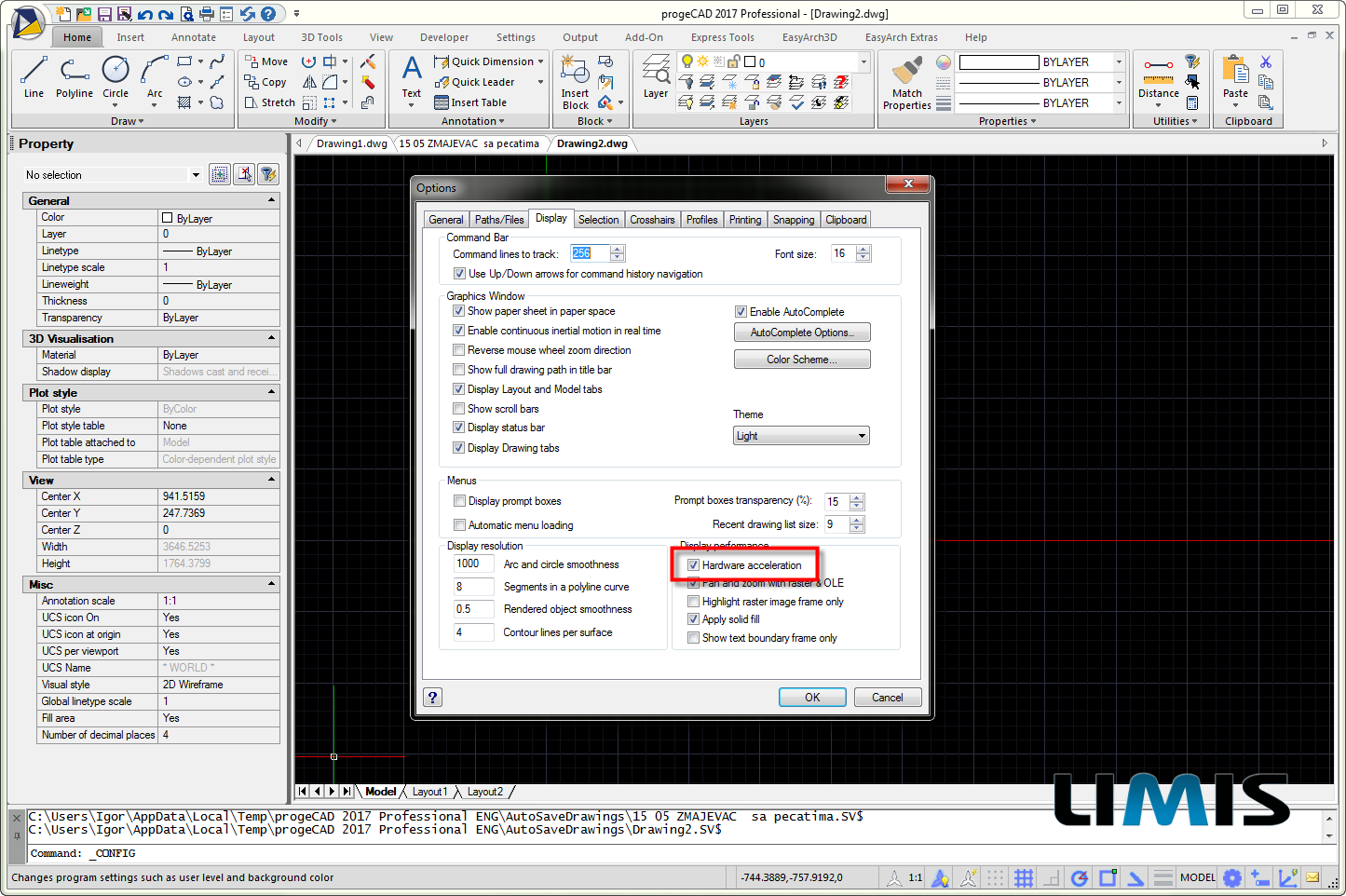
Task: Open the Theme dropdown set to Light
Action: click(801, 436)
